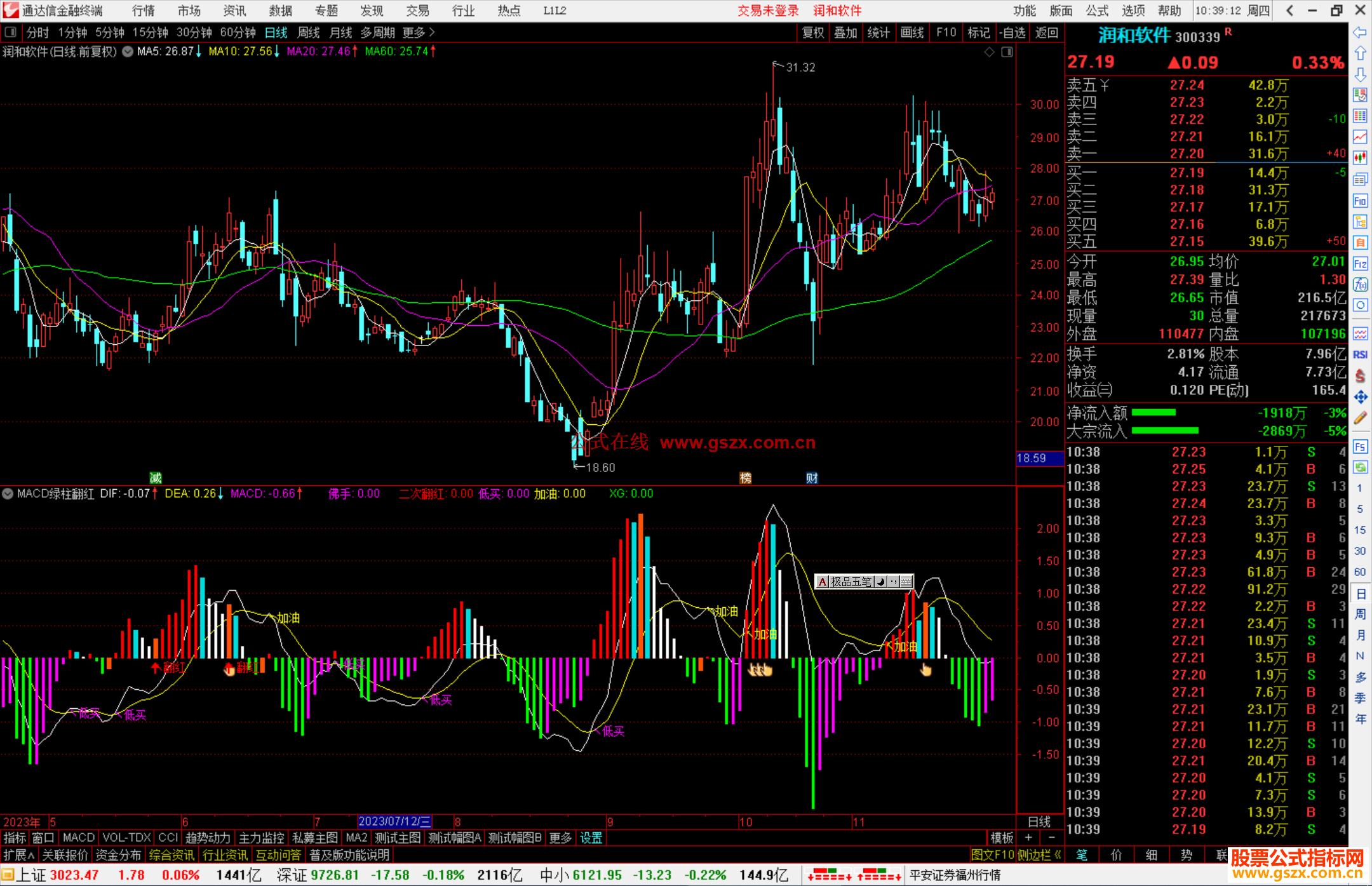The image size is (1372, 886).
Task: Click the left back arrow sidebar icon
Action: click(x=1360, y=32)
